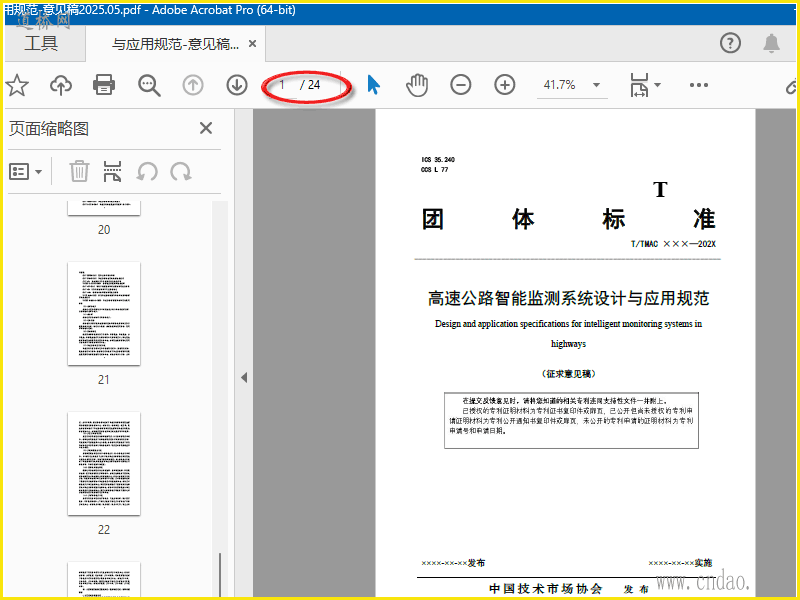The width and height of the screenshot is (800, 600).
Task: Rotate the page clockwise
Action: 181,172
